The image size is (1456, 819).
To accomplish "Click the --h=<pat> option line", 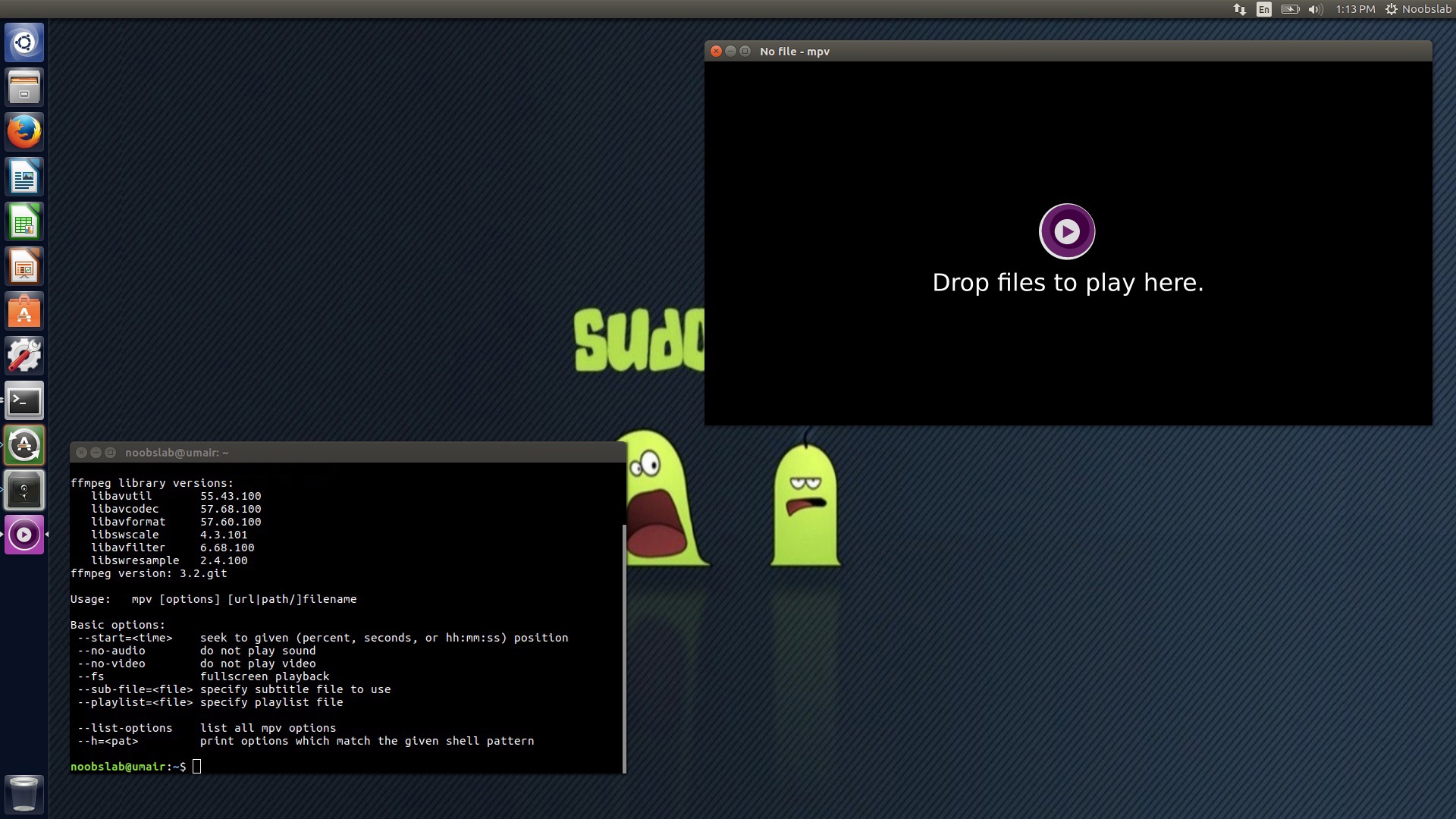I will pyautogui.click(x=306, y=741).
